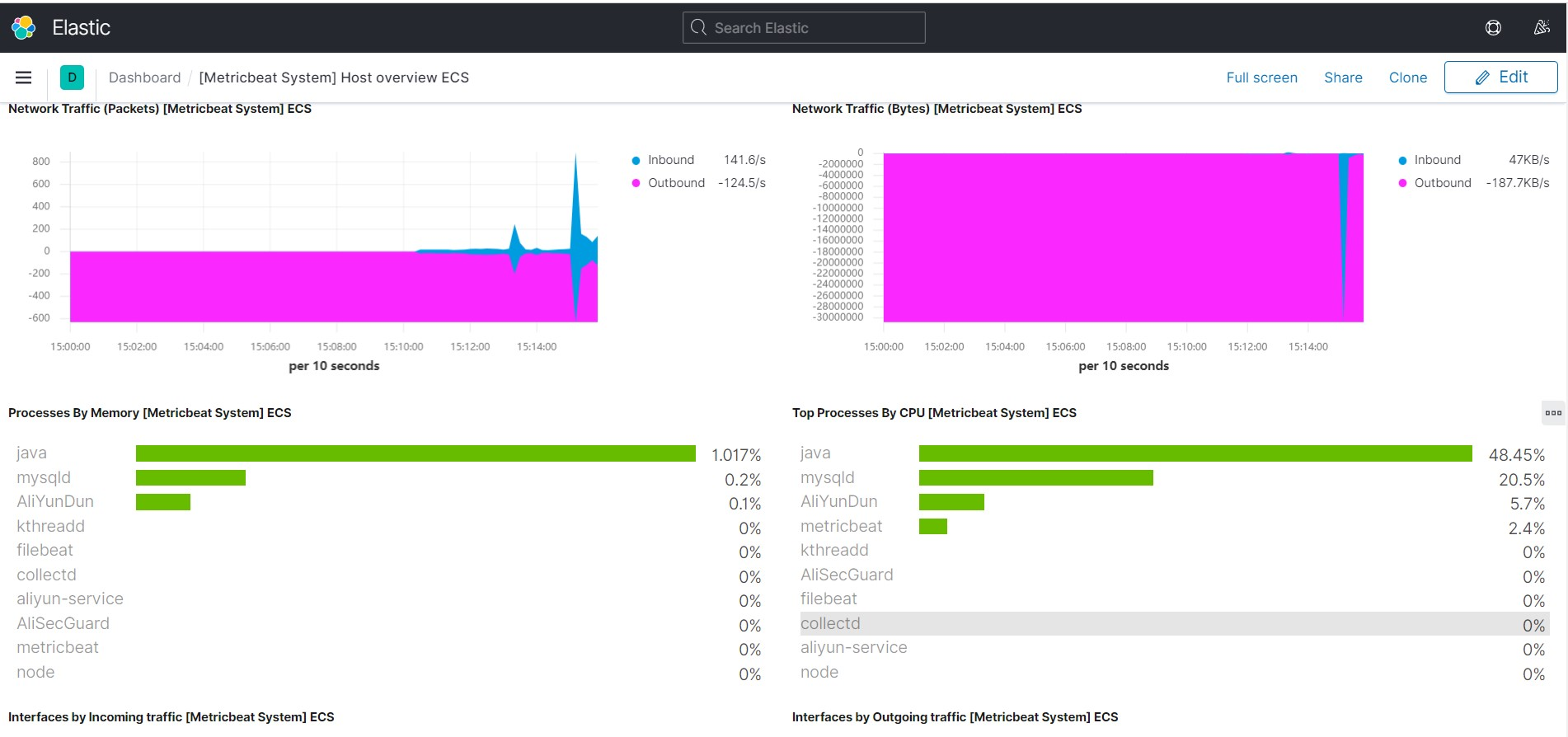Screen dimensions: 1568x737
Task: Click the java bar in Top Processes By CPU
Action: [x=1195, y=453]
